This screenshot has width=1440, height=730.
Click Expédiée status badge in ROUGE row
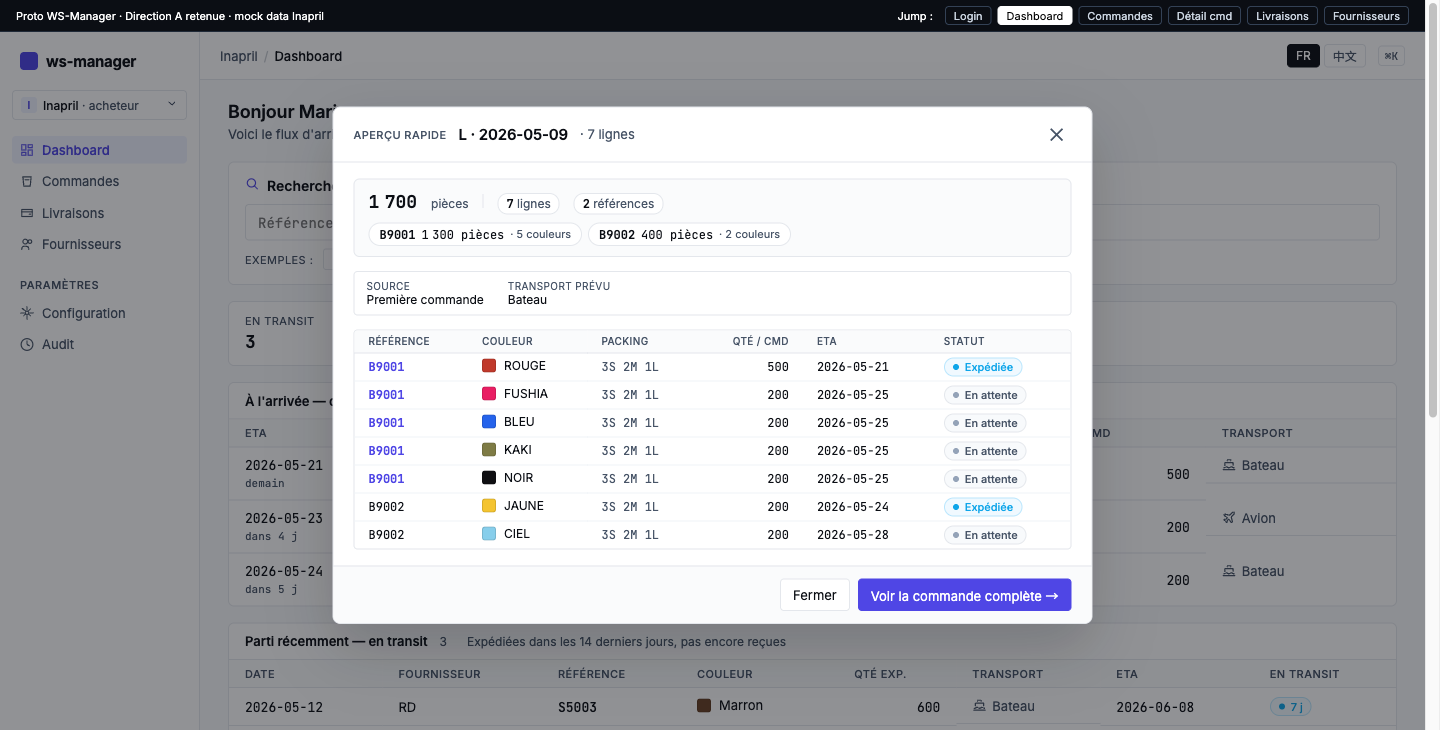pyautogui.click(x=983, y=367)
